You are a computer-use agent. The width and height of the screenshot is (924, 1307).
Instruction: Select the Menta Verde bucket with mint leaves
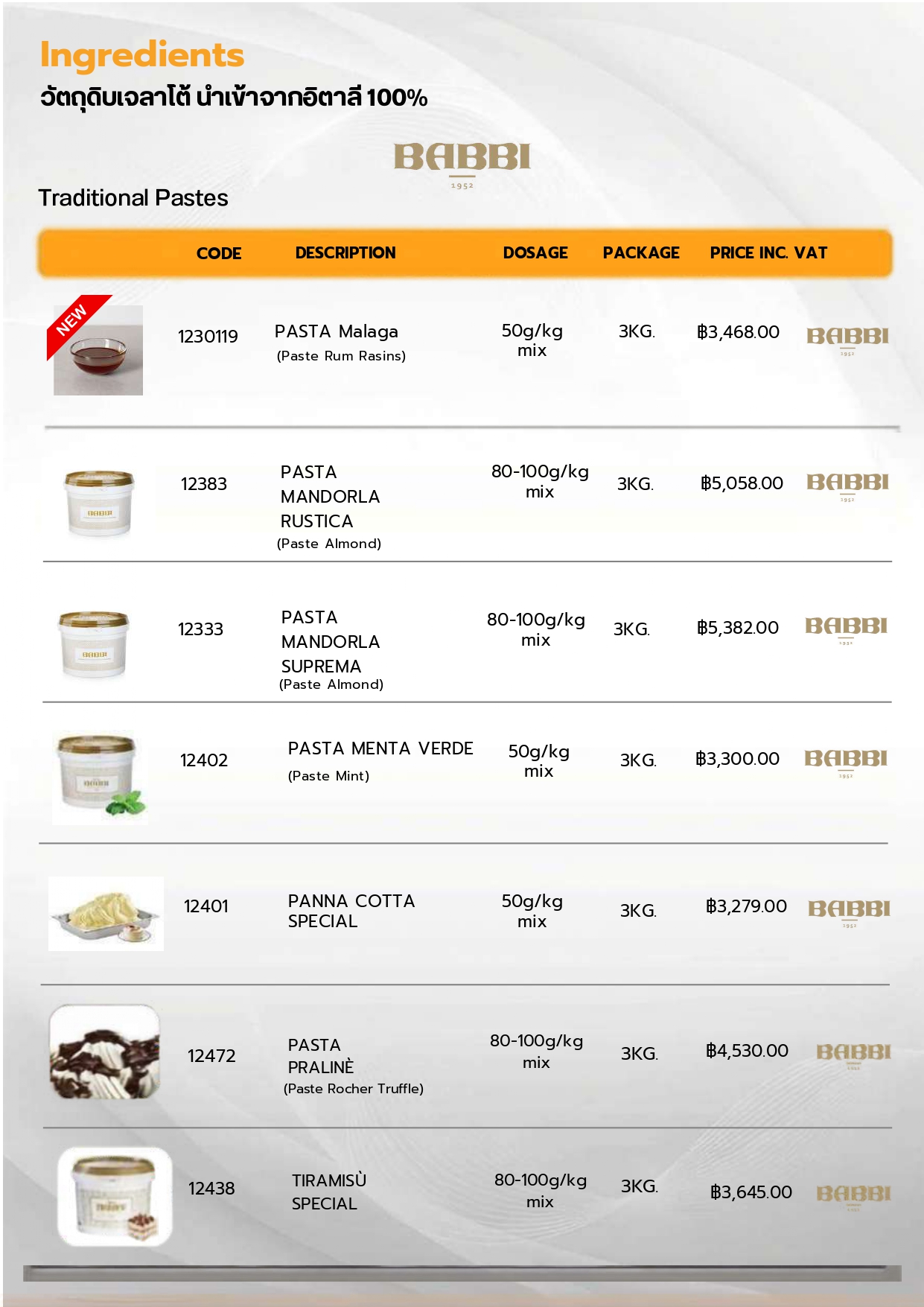(100, 778)
